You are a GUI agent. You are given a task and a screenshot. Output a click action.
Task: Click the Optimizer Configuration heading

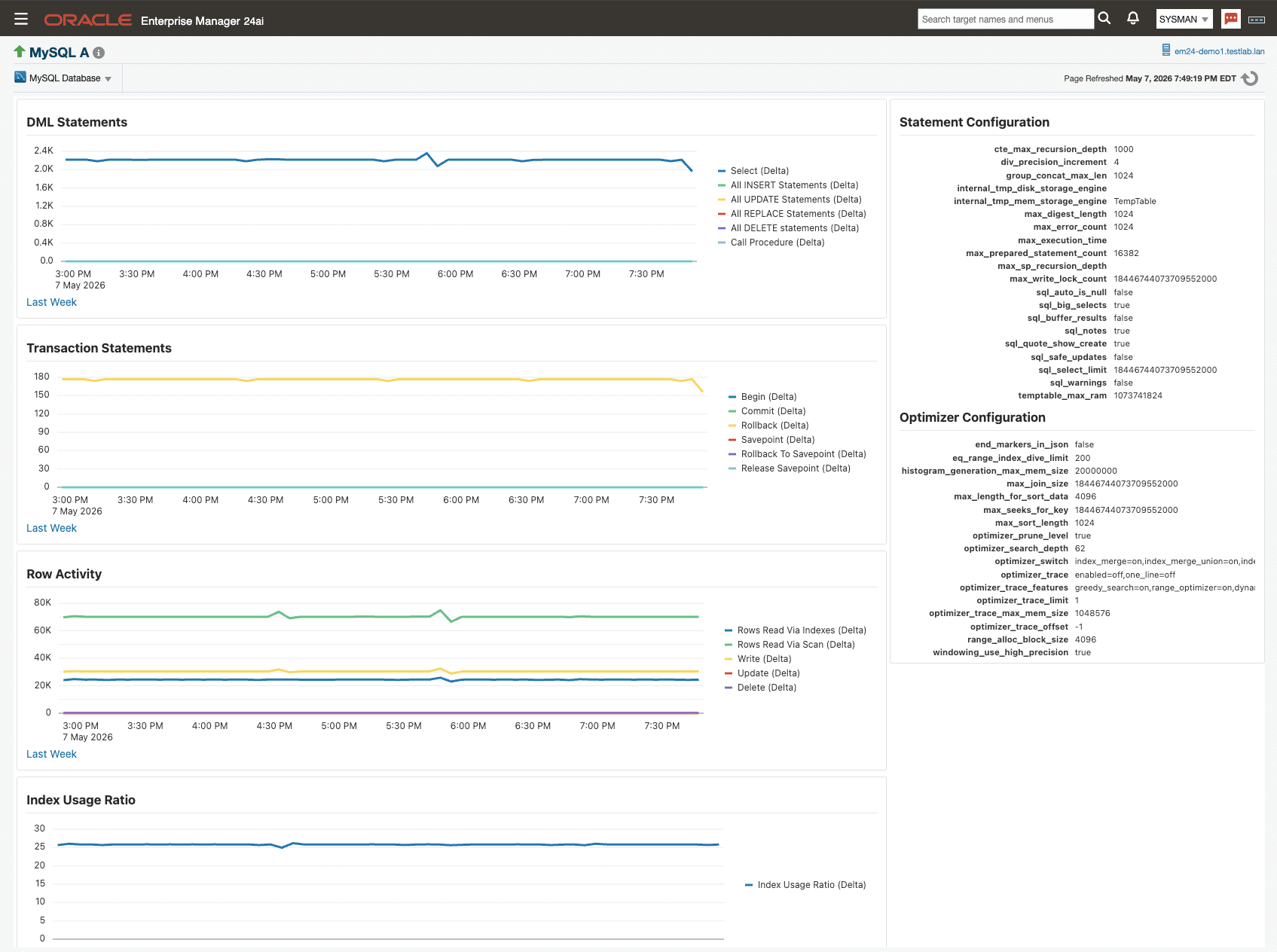tap(973, 417)
